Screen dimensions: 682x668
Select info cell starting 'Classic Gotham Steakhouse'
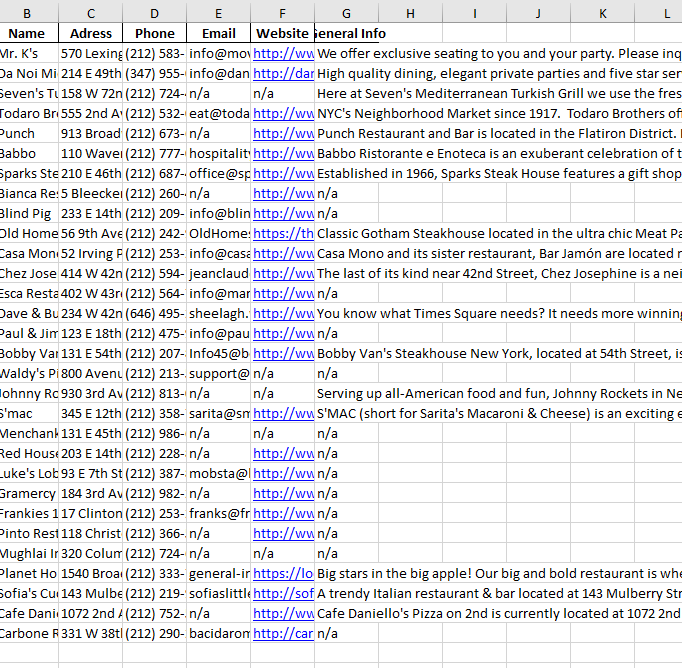click(x=498, y=234)
